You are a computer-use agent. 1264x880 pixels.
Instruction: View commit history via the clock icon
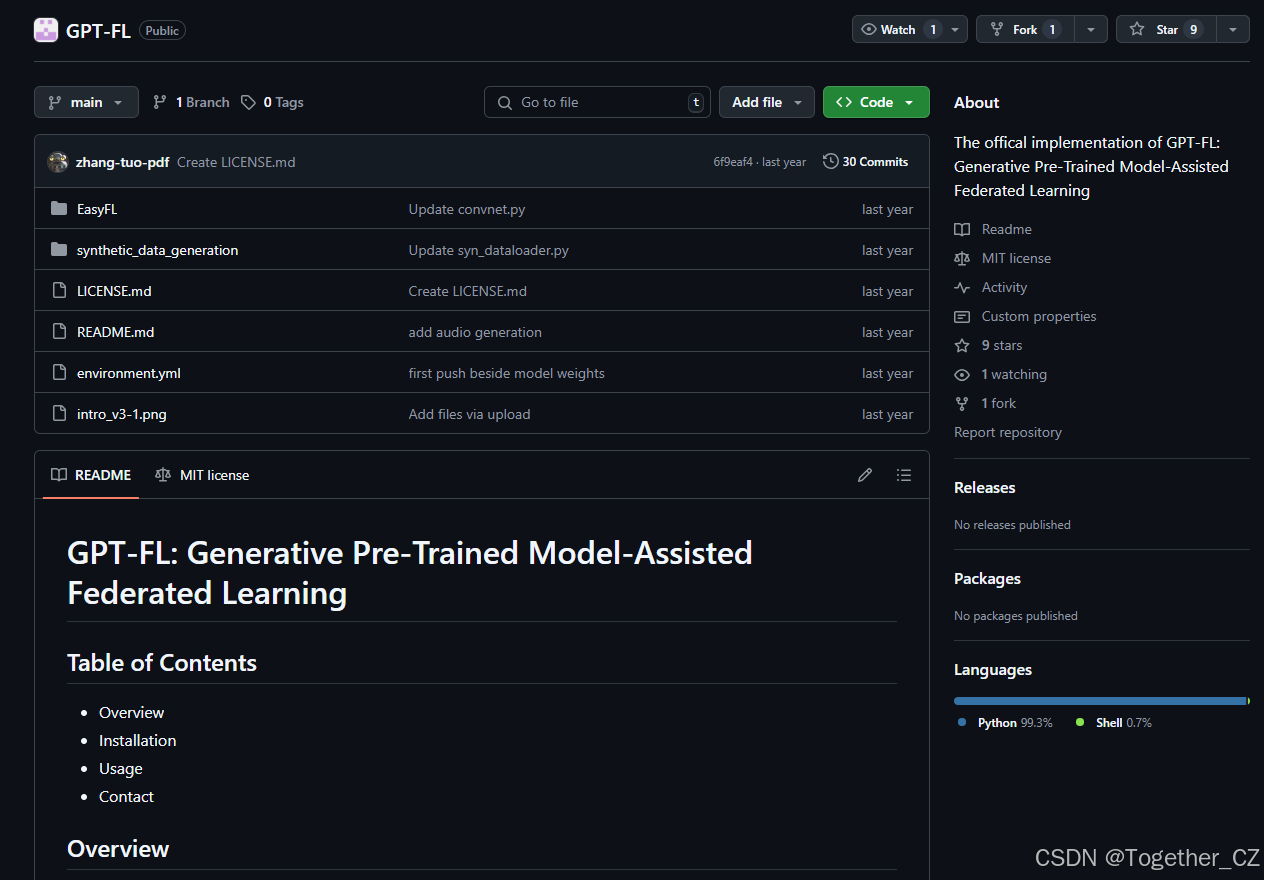click(829, 161)
